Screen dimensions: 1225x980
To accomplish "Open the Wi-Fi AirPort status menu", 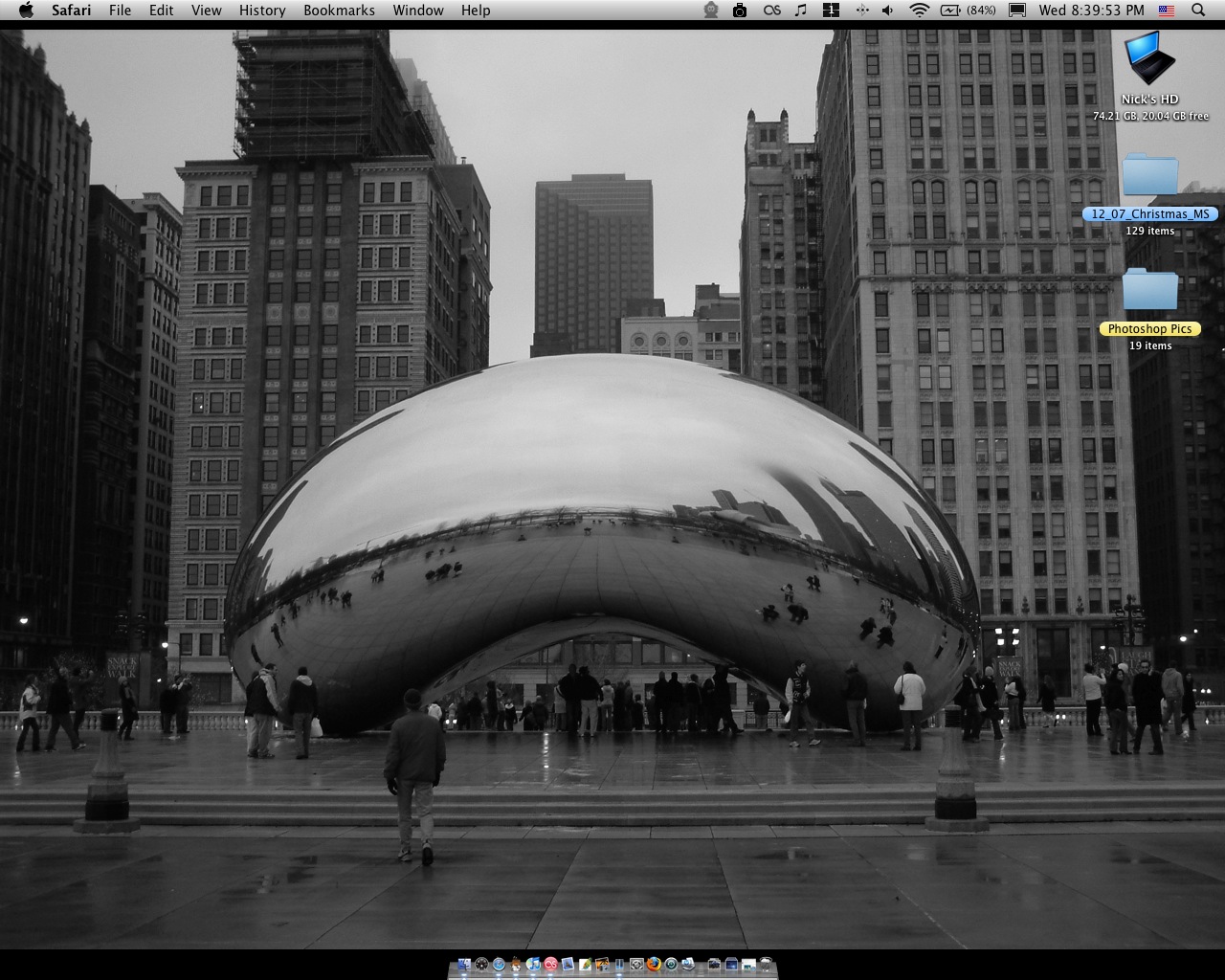I will pos(920,10).
